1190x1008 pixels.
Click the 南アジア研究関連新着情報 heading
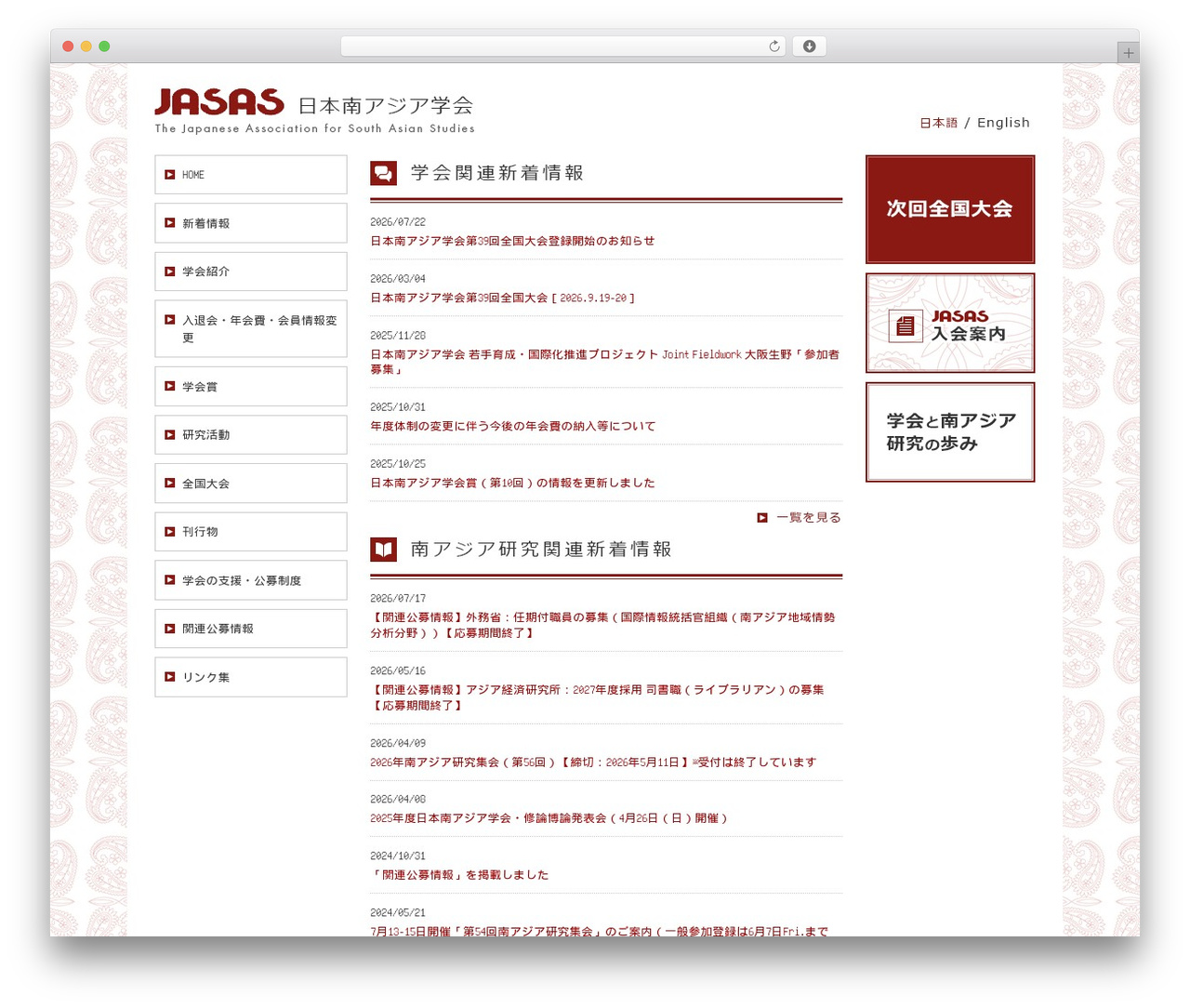[541, 550]
